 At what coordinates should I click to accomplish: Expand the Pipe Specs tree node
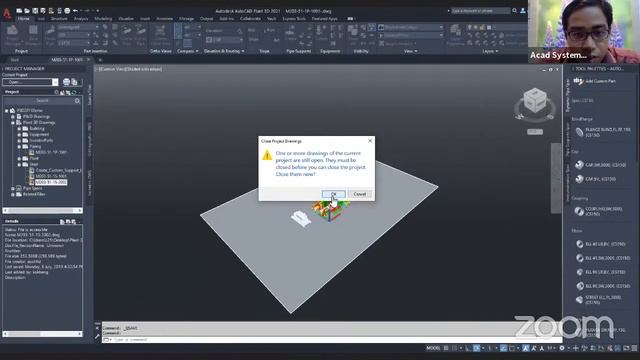13,189
